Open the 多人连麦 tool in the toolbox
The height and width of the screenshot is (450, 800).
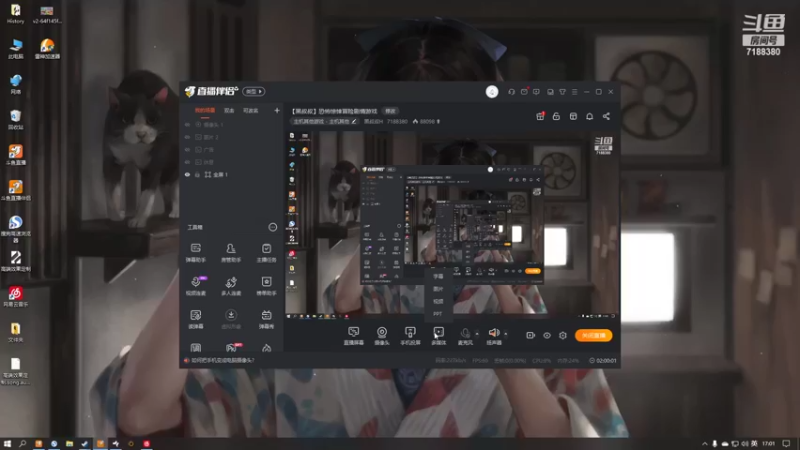pyautogui.click(x=231, y=286)
